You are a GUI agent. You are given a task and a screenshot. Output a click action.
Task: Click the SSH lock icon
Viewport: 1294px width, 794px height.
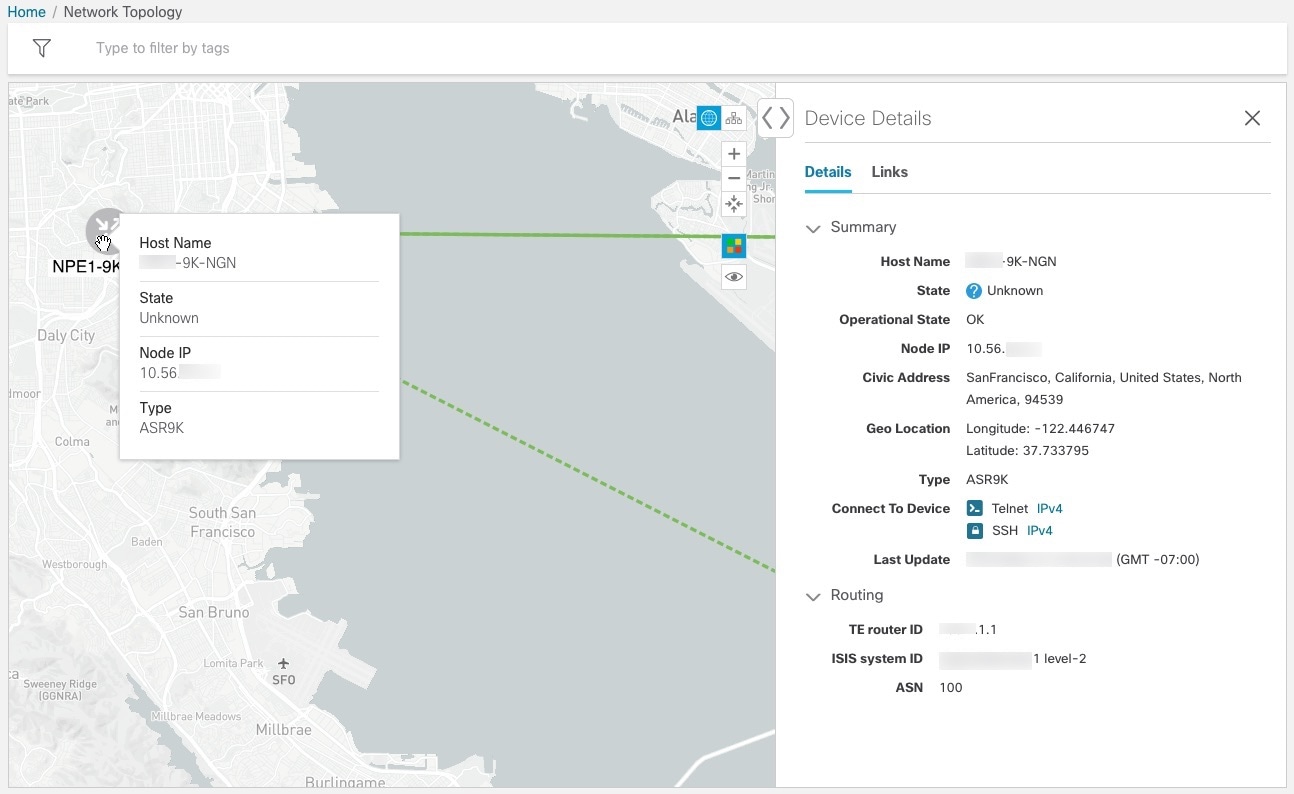point(974,531)
